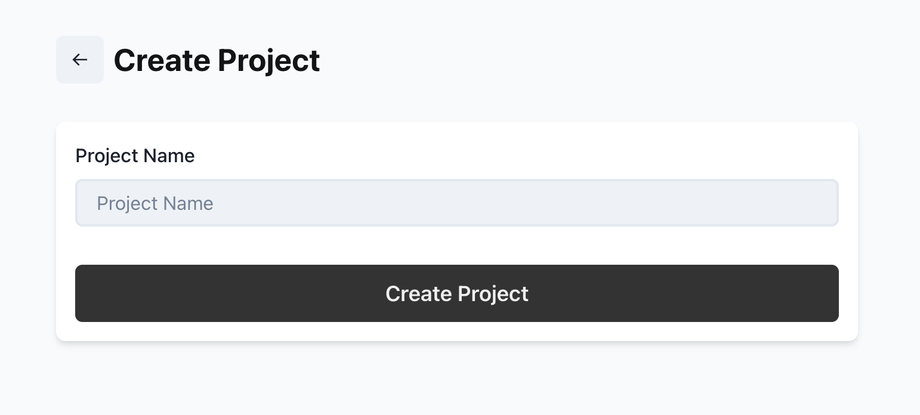
Task: Return to previous page via arrow icon
Action: point(80,60)
